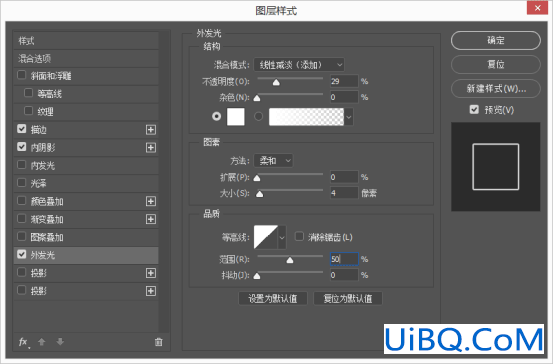
Task: Expand the 等高线 contour picker arrow
Action: [282, 237]
